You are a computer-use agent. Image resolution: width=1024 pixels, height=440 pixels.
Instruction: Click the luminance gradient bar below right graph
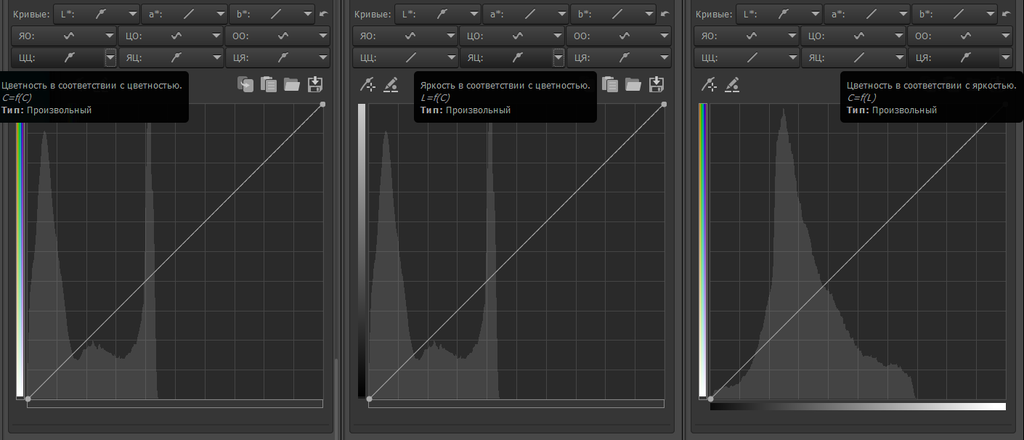(857, 406)
